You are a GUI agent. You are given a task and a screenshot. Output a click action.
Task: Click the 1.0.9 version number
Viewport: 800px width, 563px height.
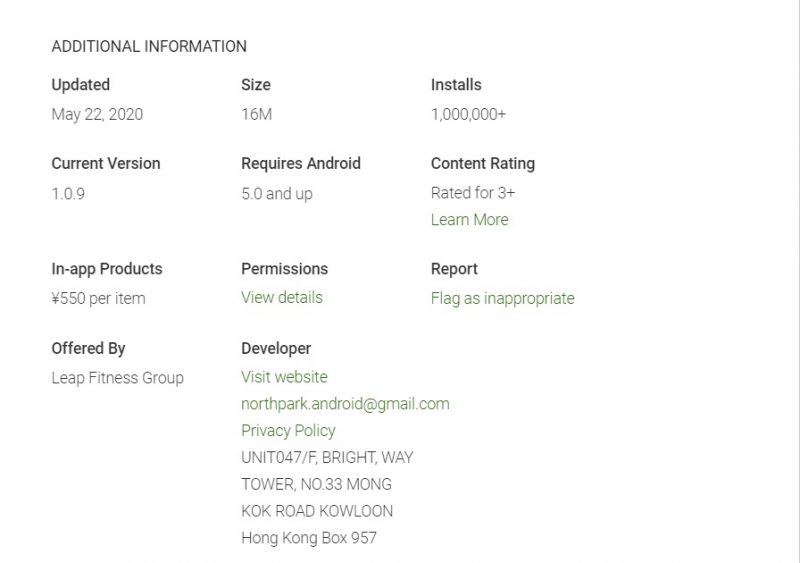click(68, 193)
